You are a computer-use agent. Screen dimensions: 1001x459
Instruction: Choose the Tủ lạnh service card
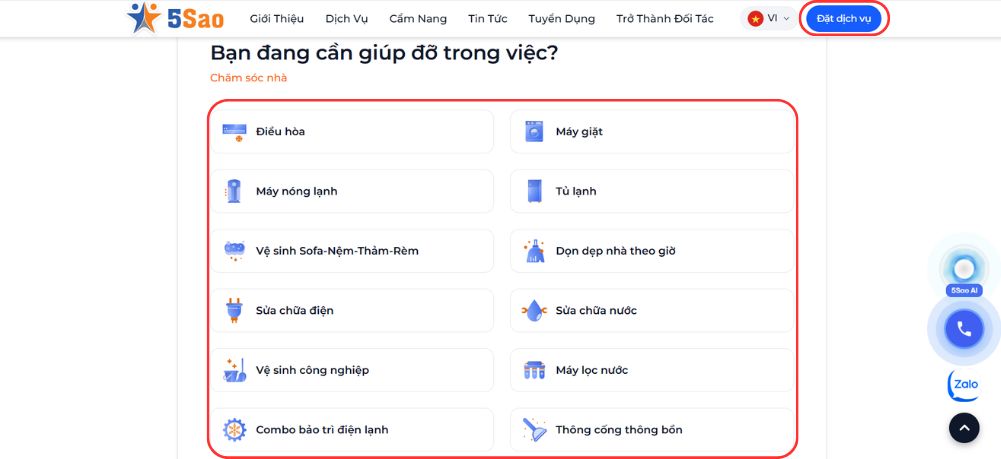(652, 191)
